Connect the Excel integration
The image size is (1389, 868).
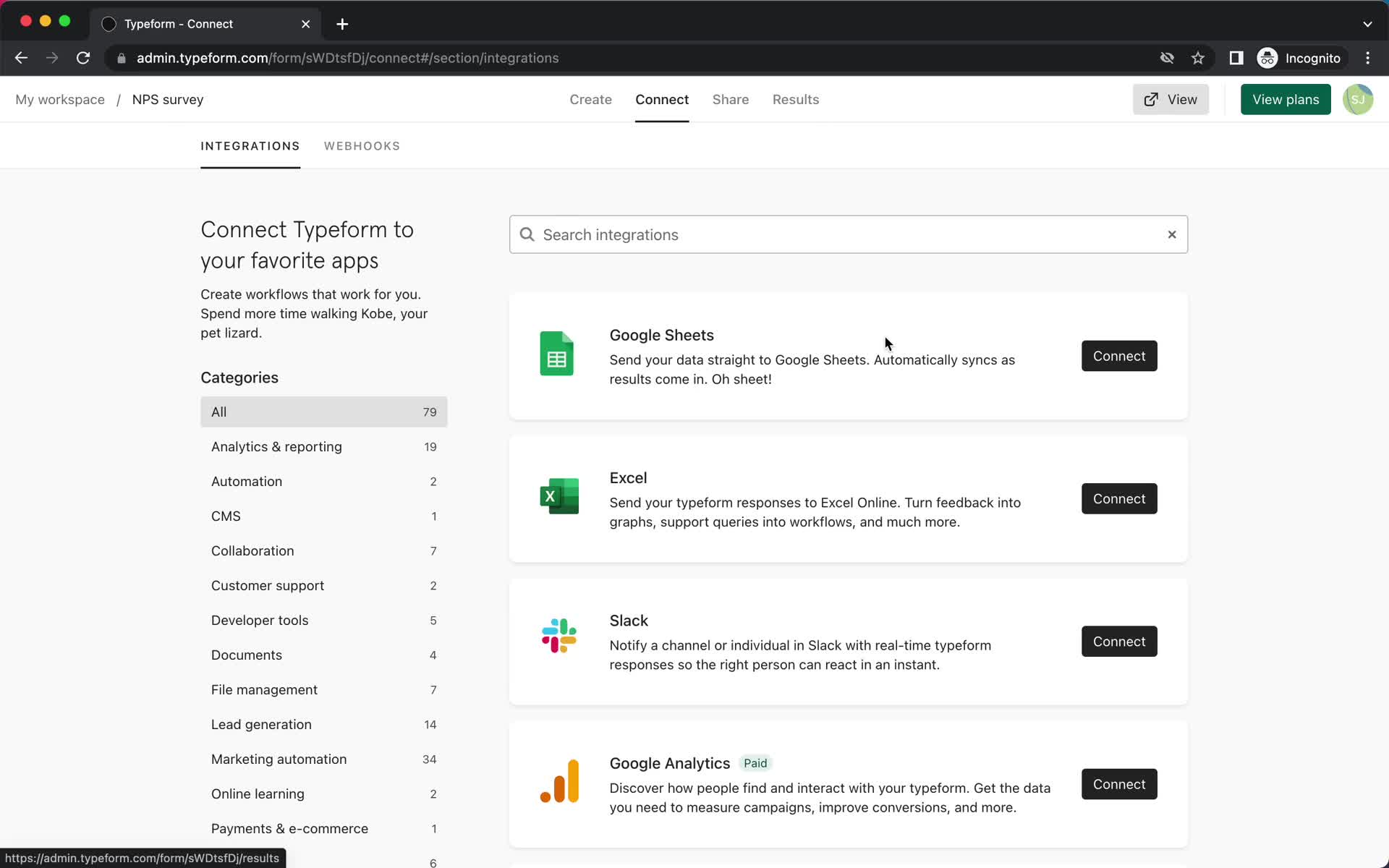coord(1119,498)
